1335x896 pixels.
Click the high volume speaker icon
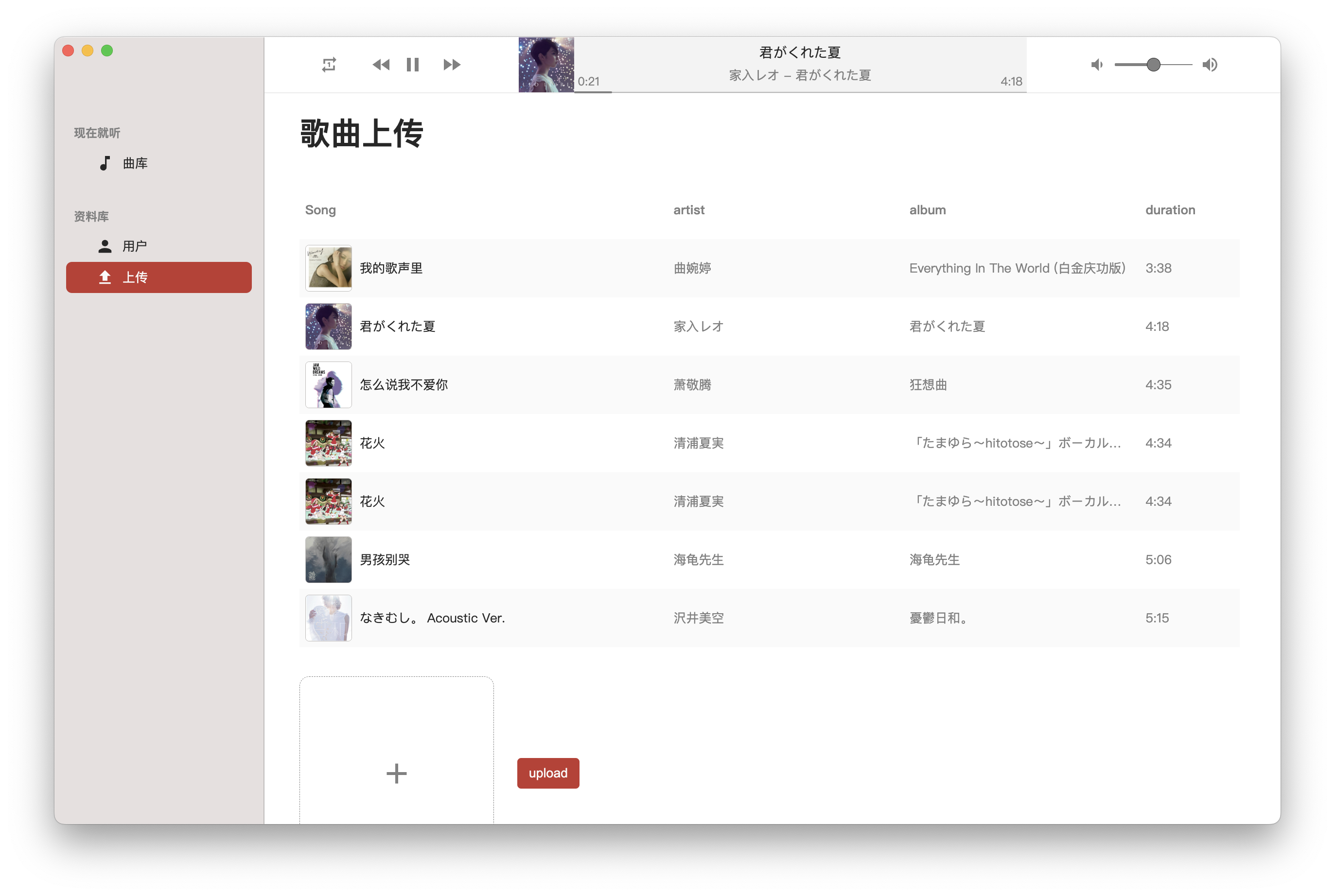(1210, 65)
